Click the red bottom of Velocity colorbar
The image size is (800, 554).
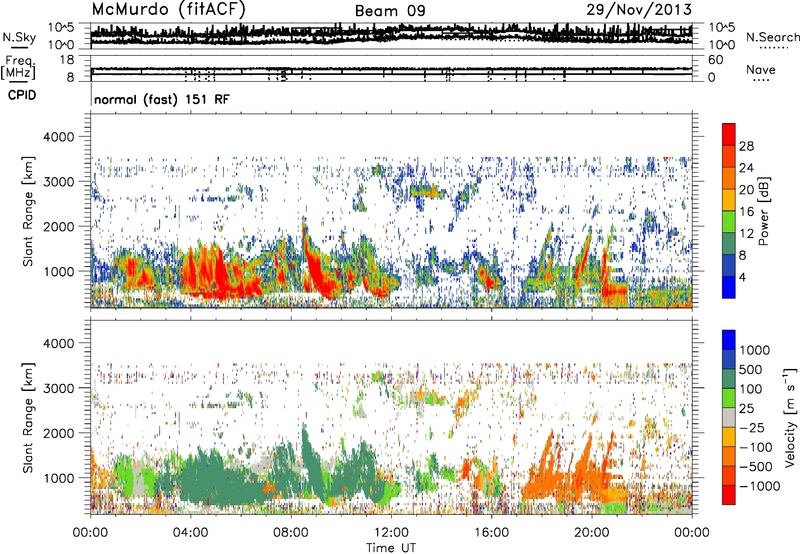[729, 495]
